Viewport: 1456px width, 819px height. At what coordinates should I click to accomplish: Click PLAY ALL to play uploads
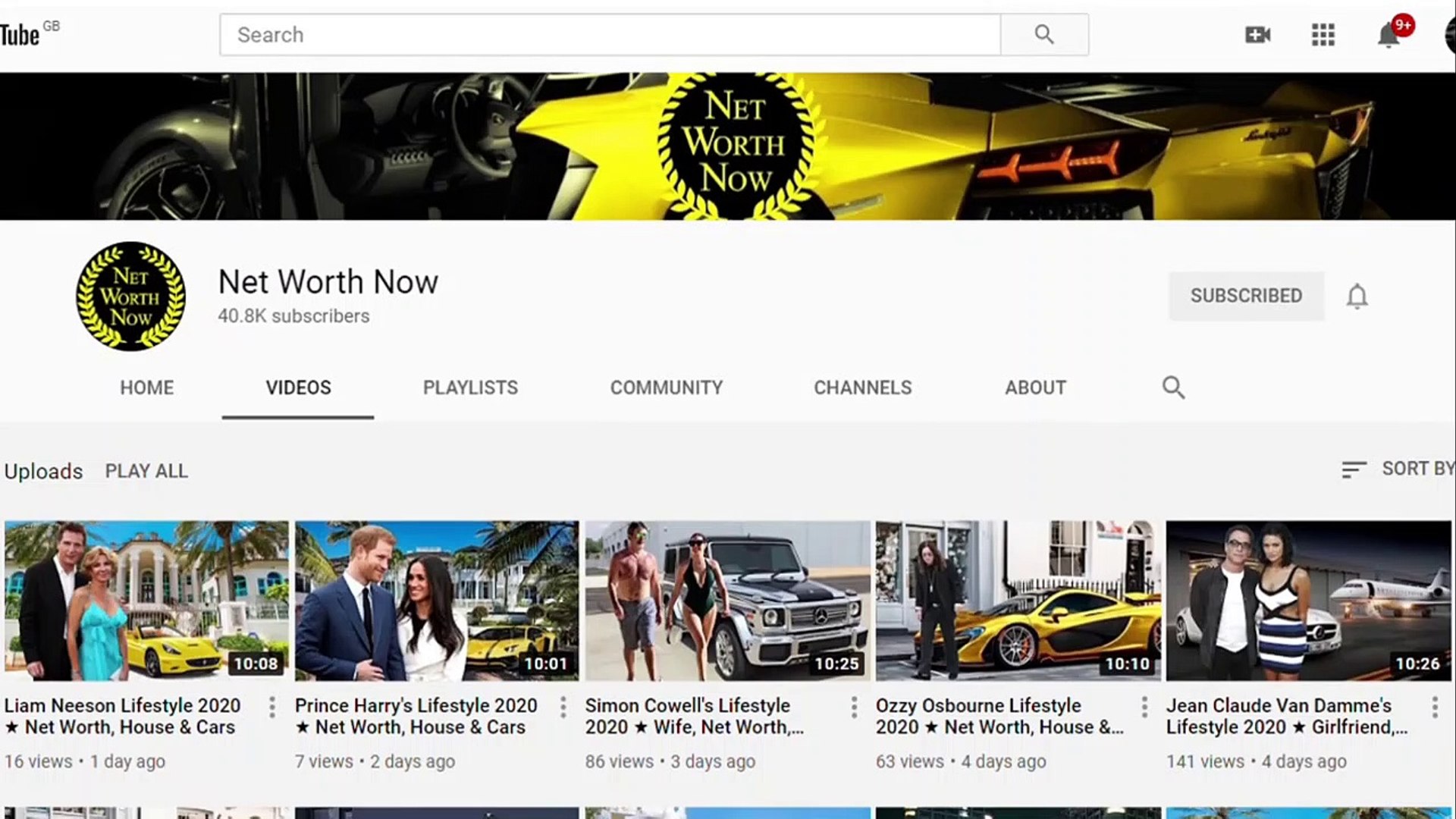tap(146, 471)
